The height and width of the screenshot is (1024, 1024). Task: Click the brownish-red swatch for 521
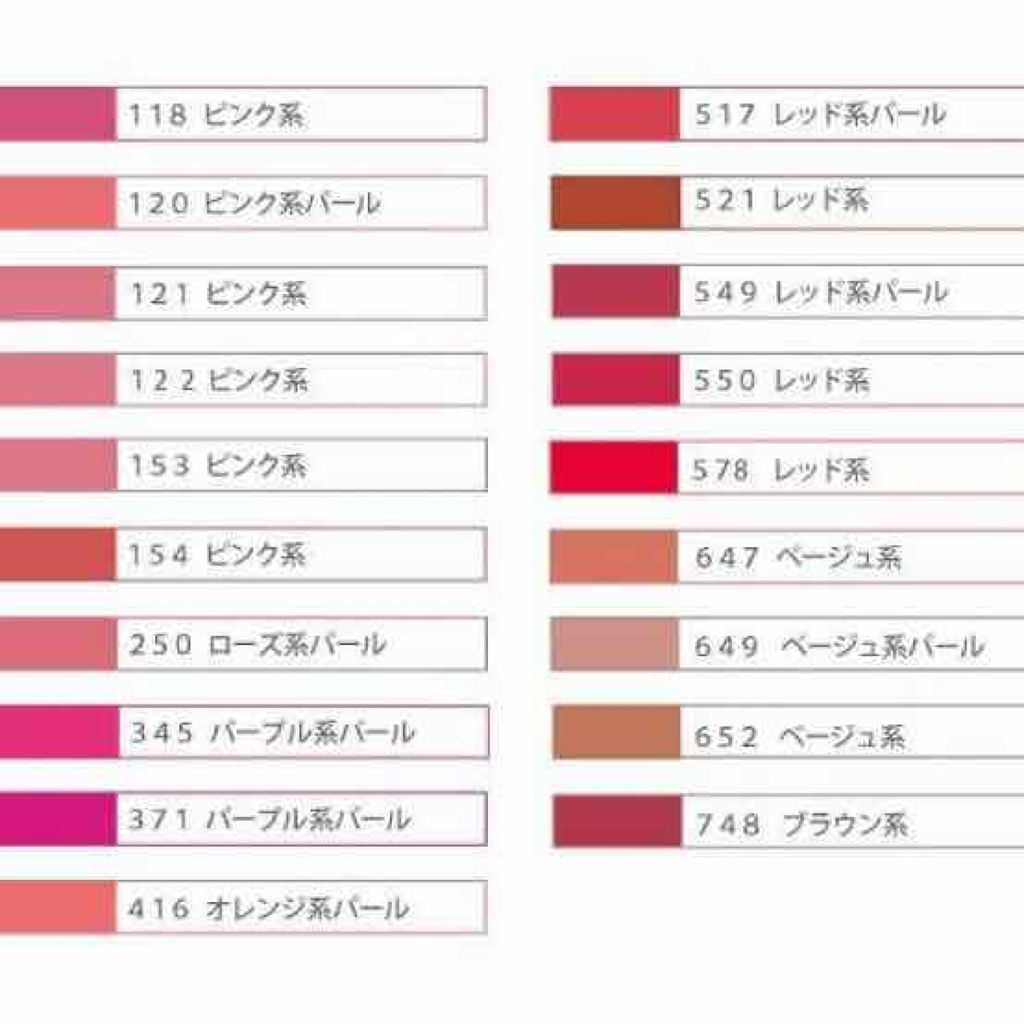614,203
